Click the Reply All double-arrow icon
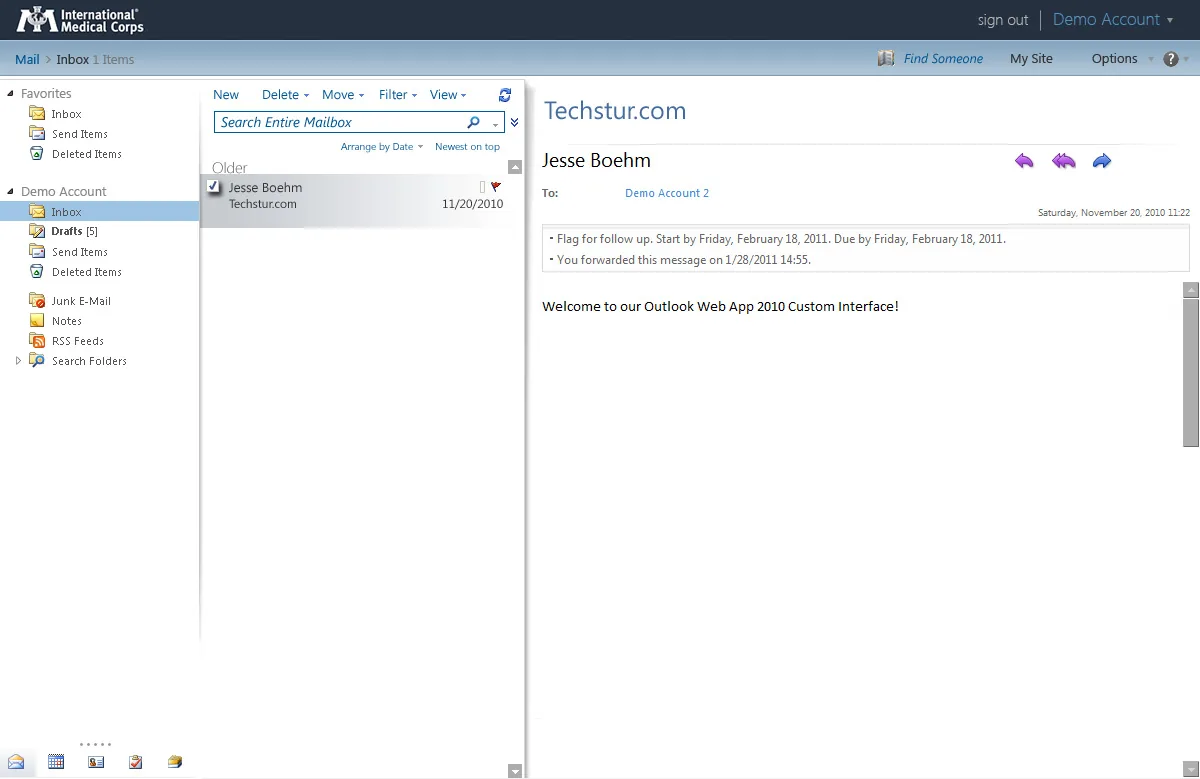Viewport: 1200px width, 779px height. pyautogui.click(x=1063, y=161)
